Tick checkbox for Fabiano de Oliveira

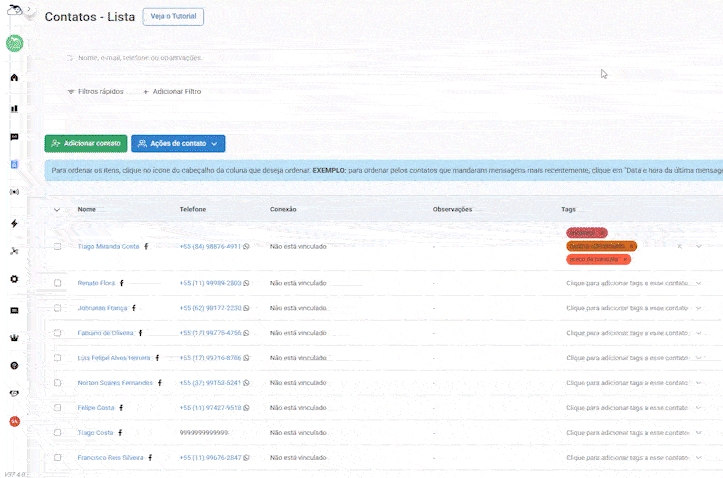58,333
